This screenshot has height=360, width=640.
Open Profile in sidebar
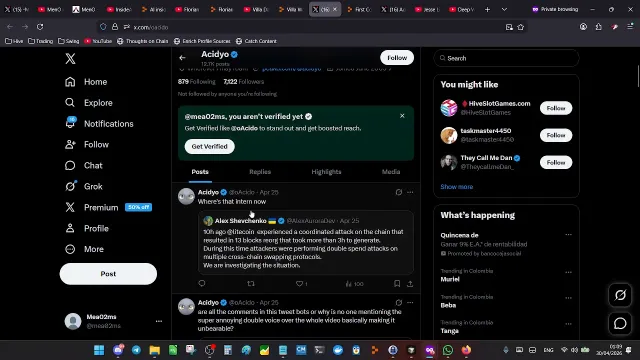pos(87,228)
